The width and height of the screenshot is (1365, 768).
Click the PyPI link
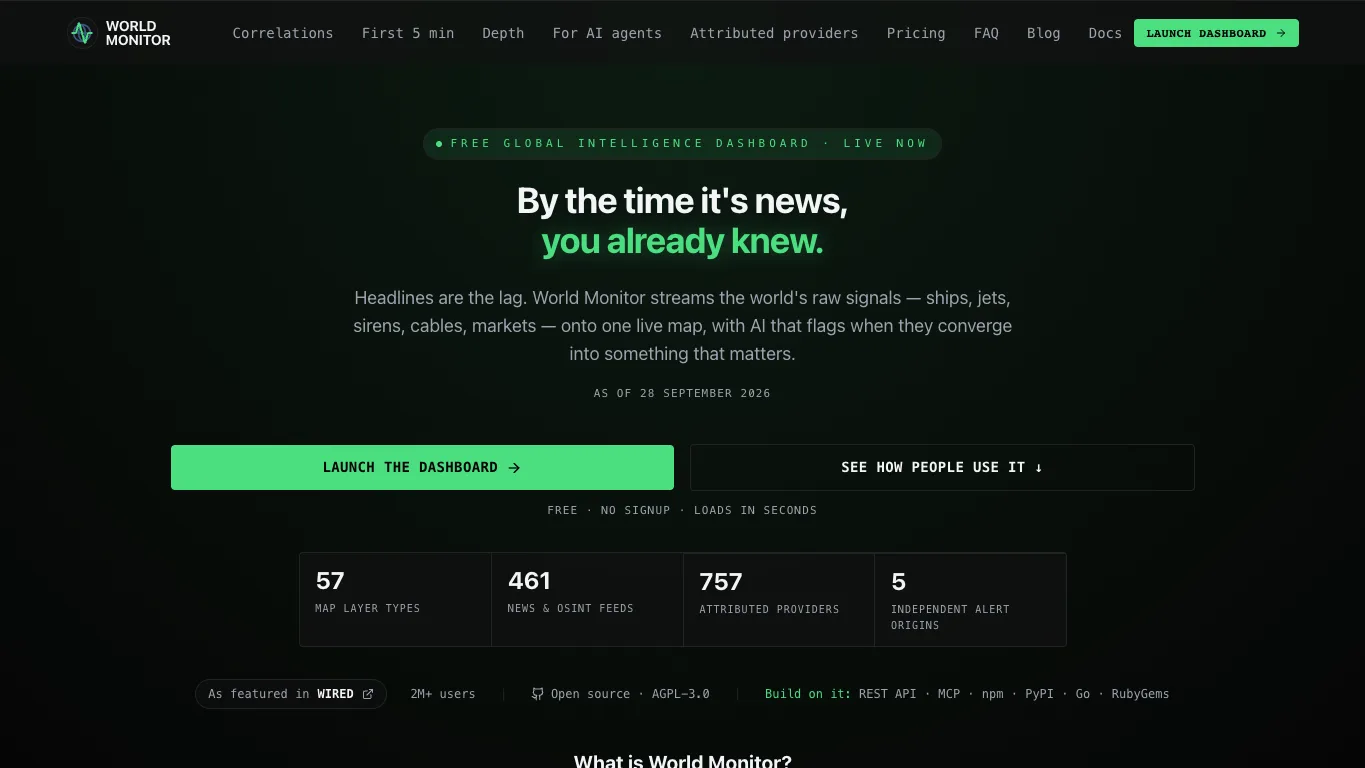(1039, 694)
